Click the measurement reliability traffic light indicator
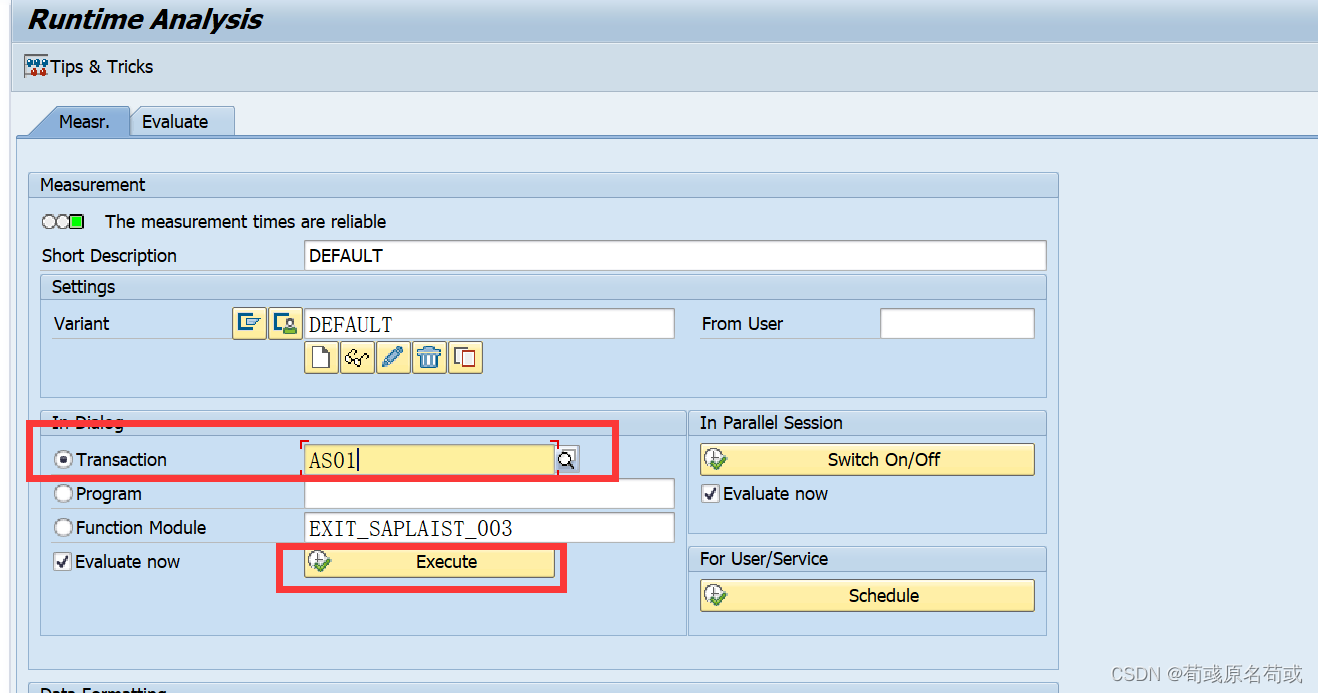 point(63,222)
